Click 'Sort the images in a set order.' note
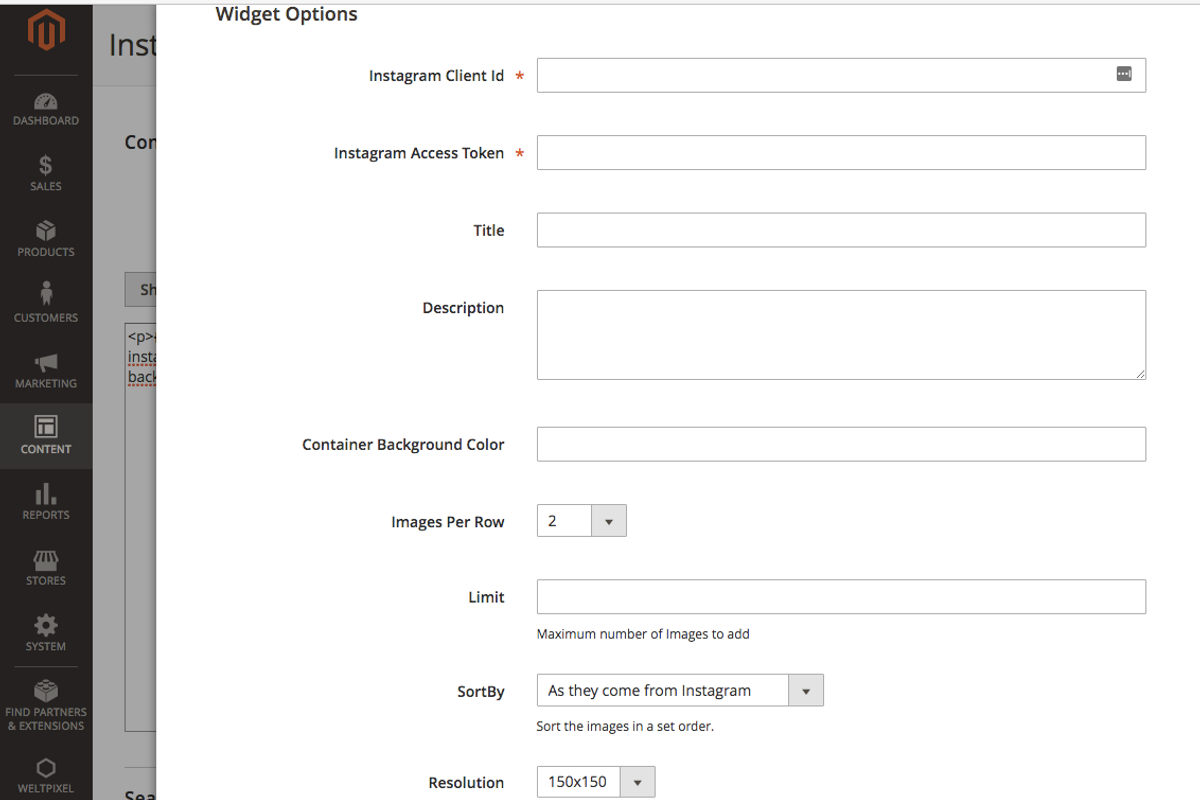Image resolution: width=1200 pixels, height=800 pixels. [x=625, y=727]
